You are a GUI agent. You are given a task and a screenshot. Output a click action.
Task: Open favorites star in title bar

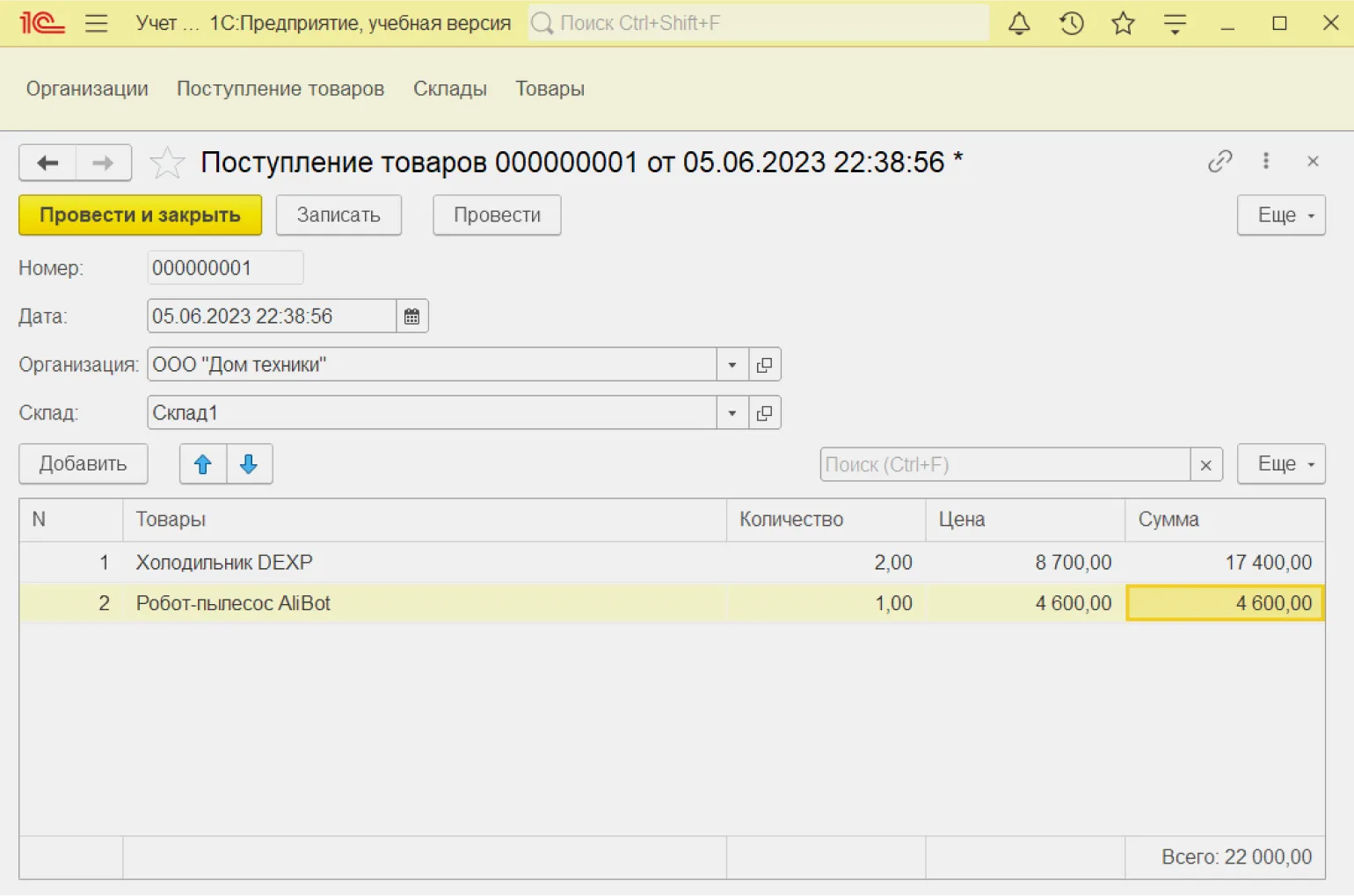tap(1123, 24)
